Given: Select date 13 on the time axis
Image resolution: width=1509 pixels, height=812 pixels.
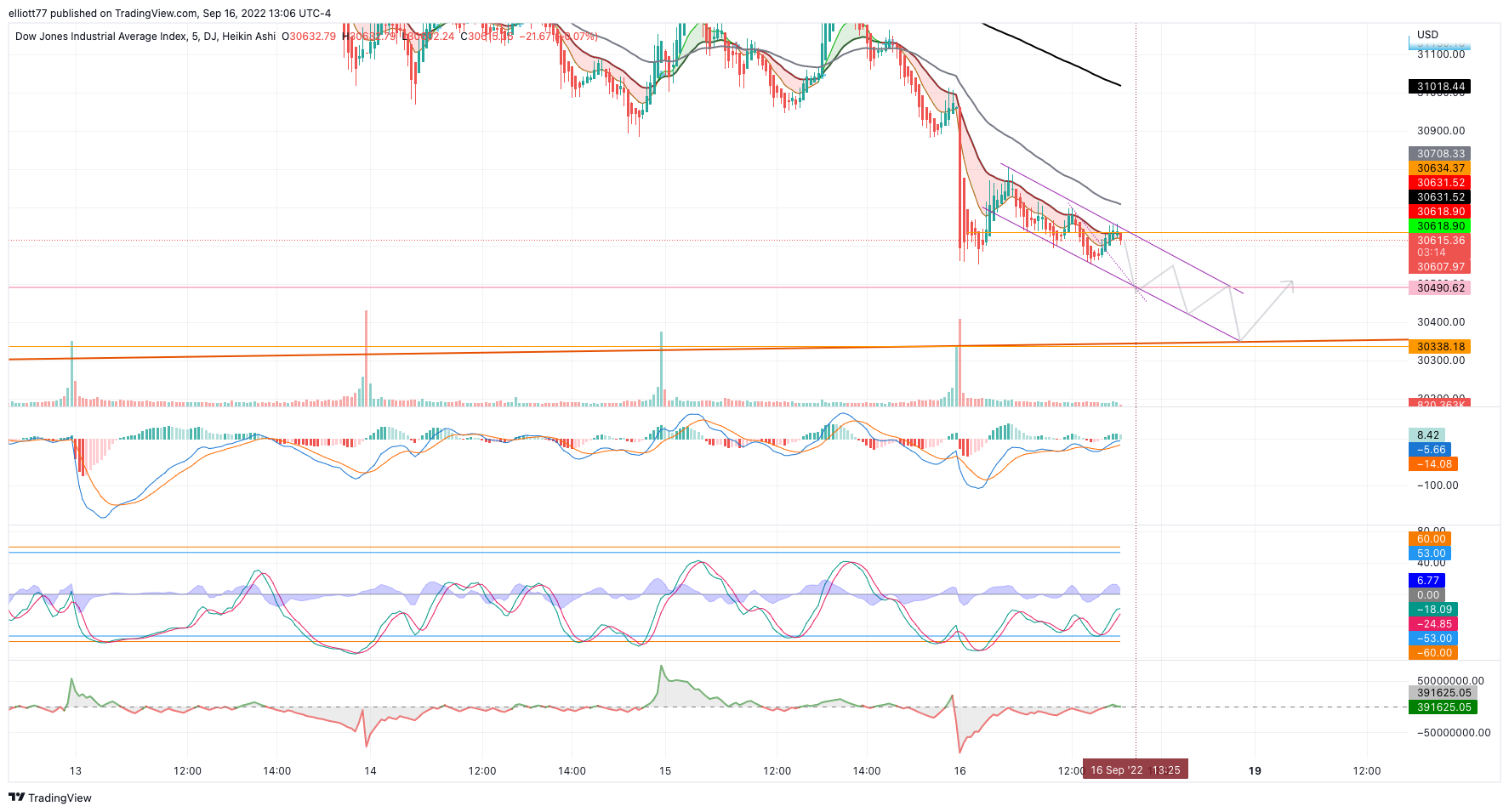Looking at the screenshot, I should [76, 771].
